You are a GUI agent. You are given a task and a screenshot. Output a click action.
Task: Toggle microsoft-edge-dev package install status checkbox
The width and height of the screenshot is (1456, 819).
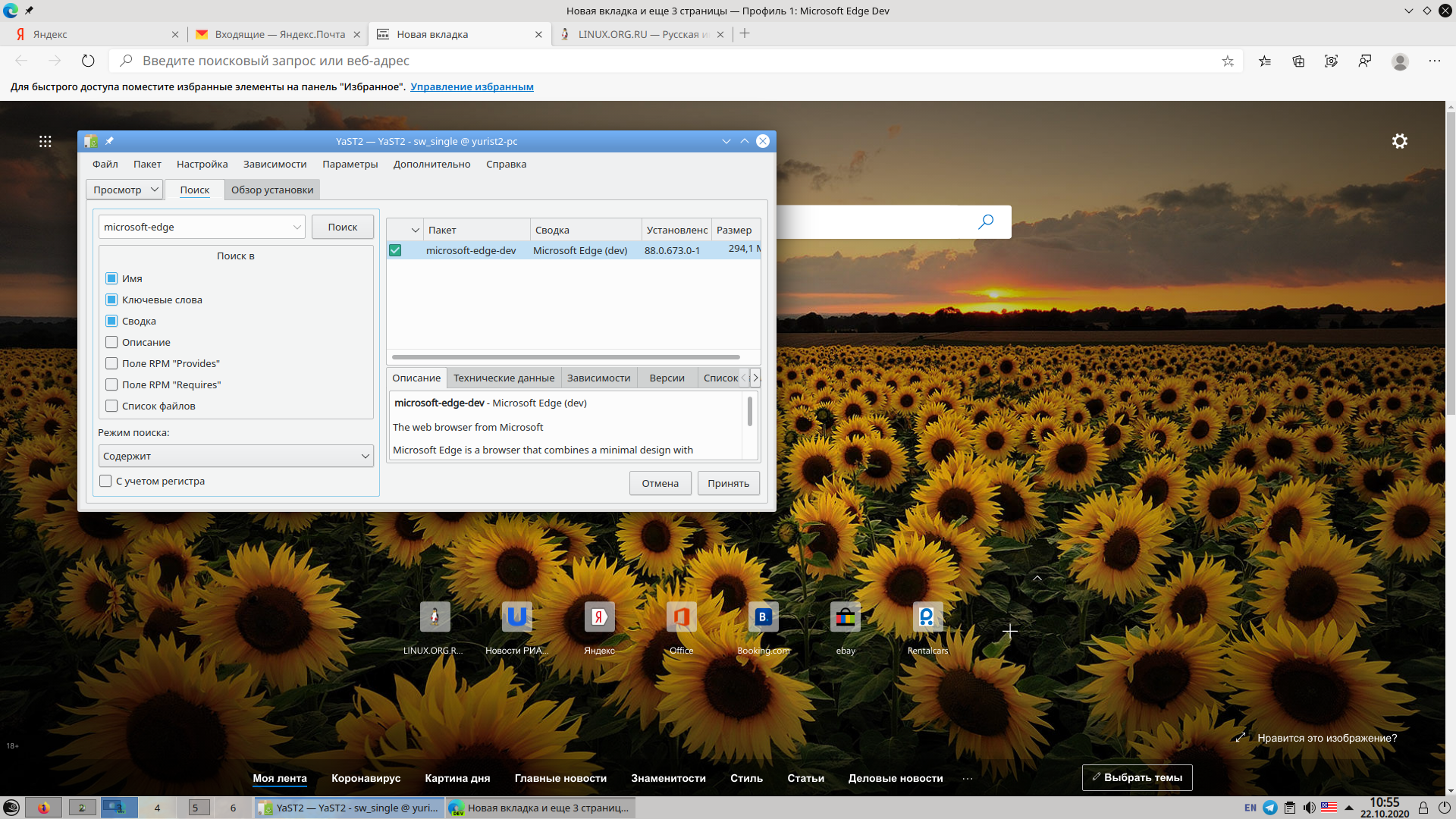pos(395,250)
